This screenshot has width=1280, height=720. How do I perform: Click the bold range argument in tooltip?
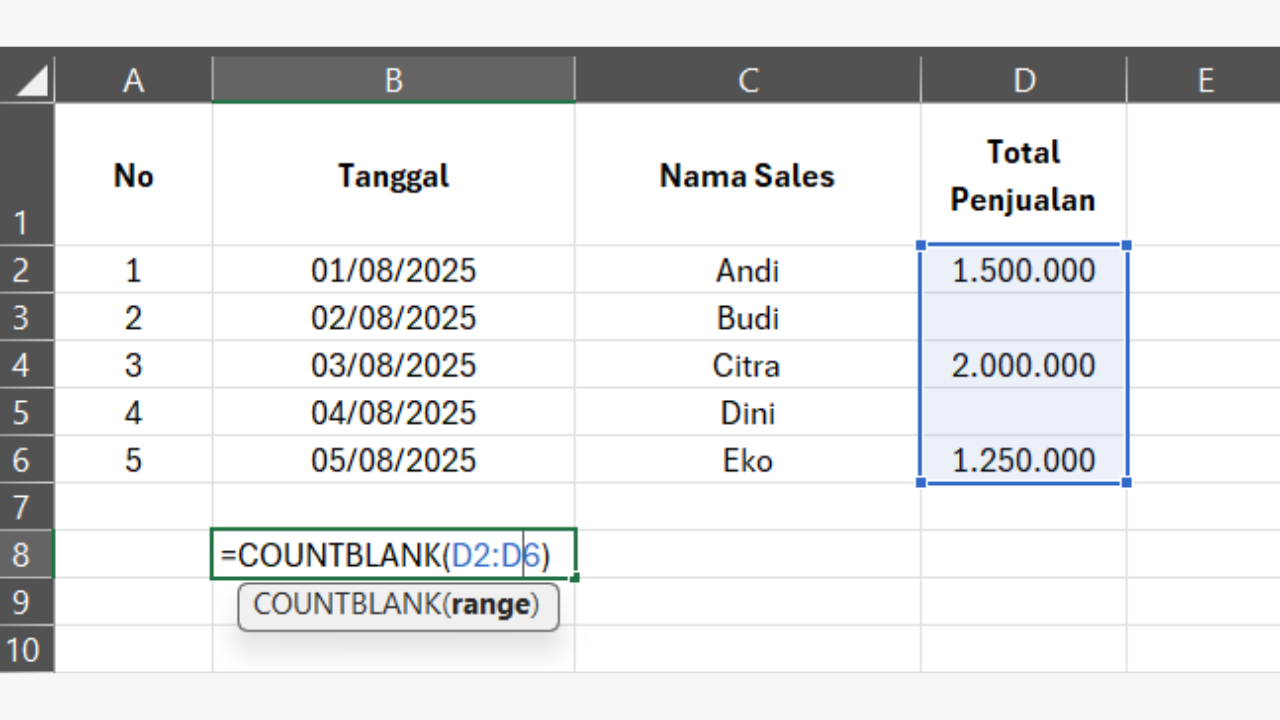click(x=490, y=606)
